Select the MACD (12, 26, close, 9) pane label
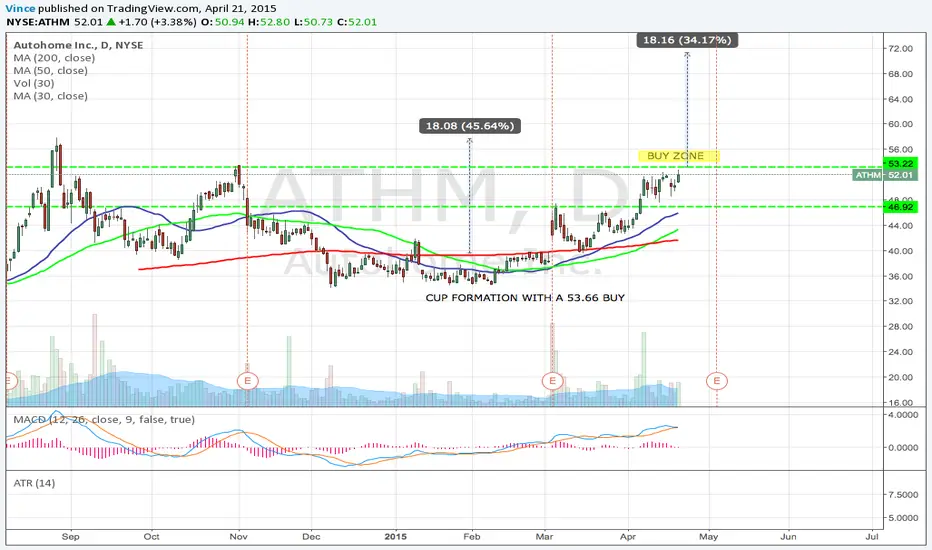 point(104,419)
